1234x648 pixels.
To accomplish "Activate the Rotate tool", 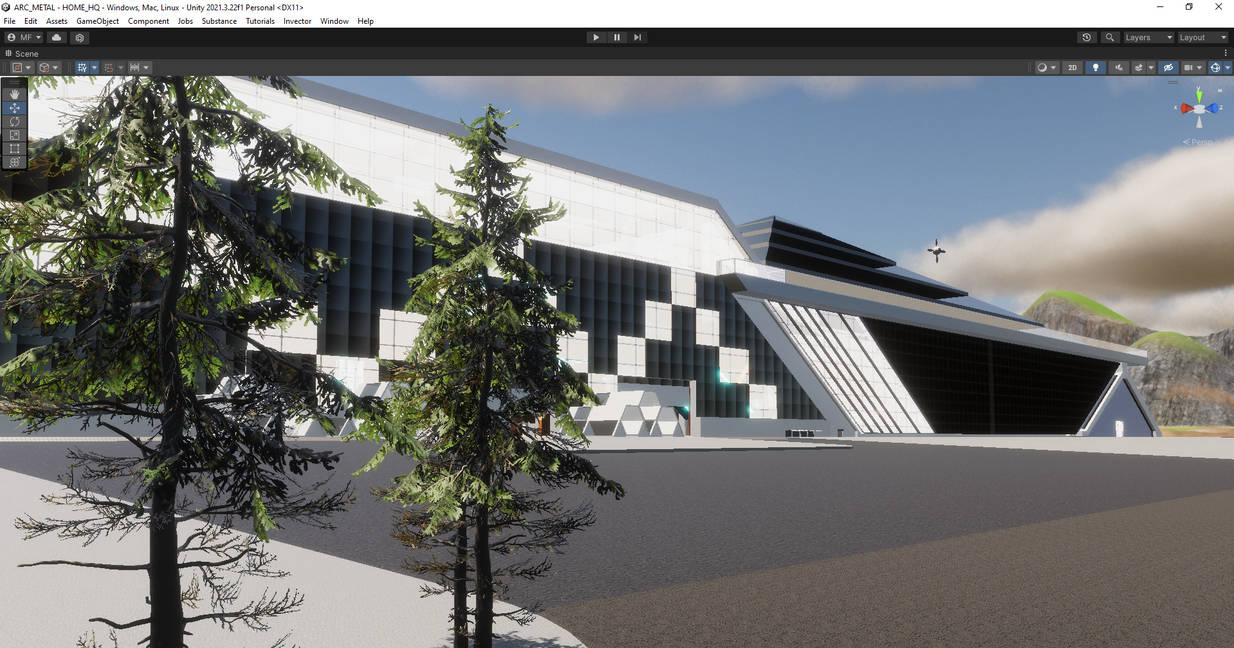I will coord(14,121).
